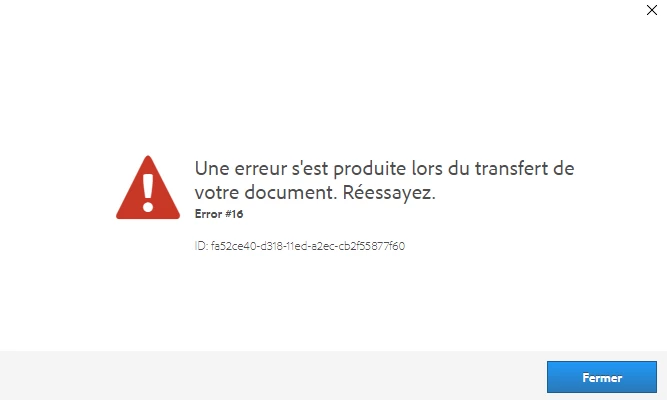Click the white exclamation mark inside the triangle

(148, 193)
